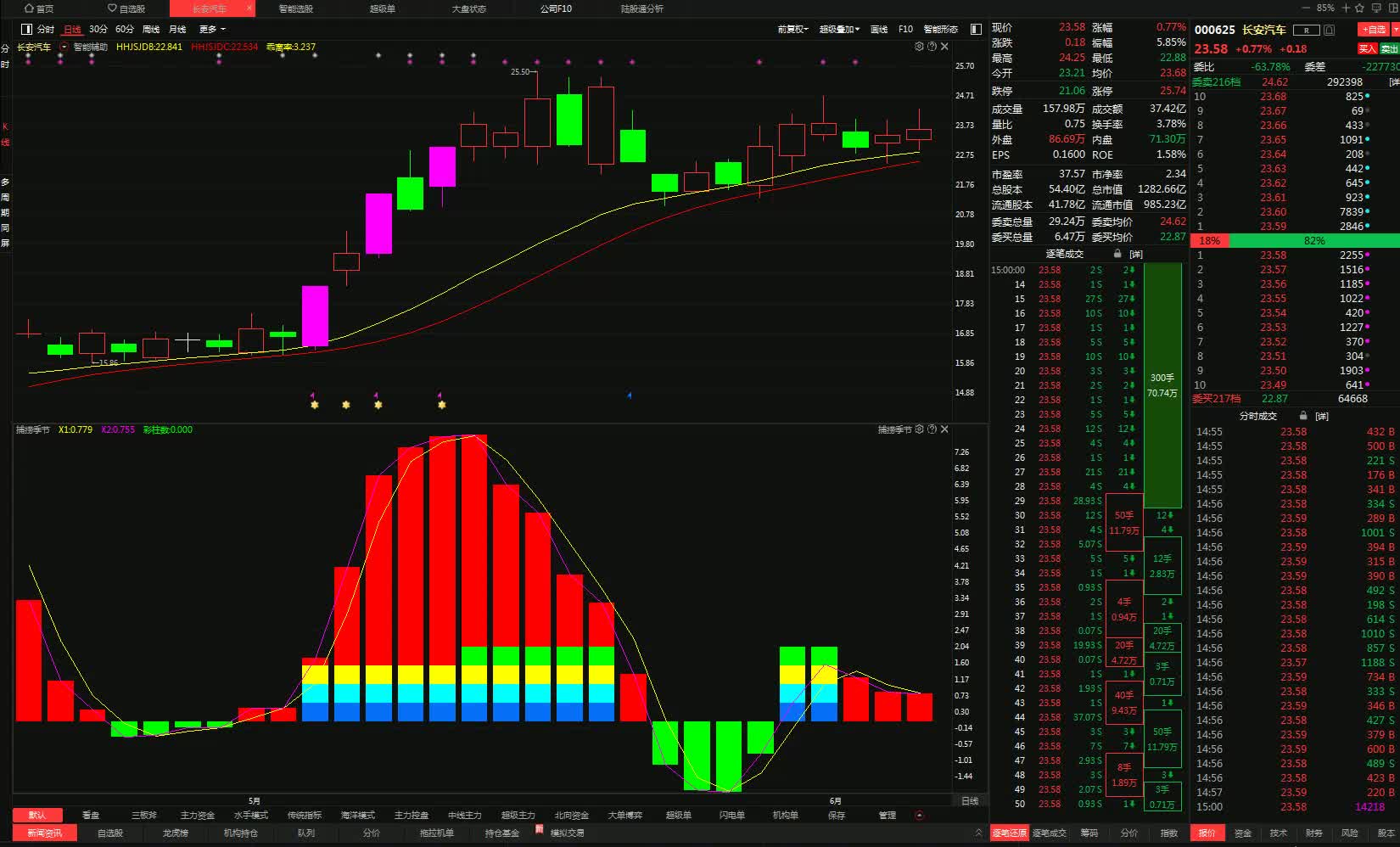Screen dimensions: 1400x847
Task: Add stock with +自选 button
Action: pyautogui.click(x=1375, y=30)
